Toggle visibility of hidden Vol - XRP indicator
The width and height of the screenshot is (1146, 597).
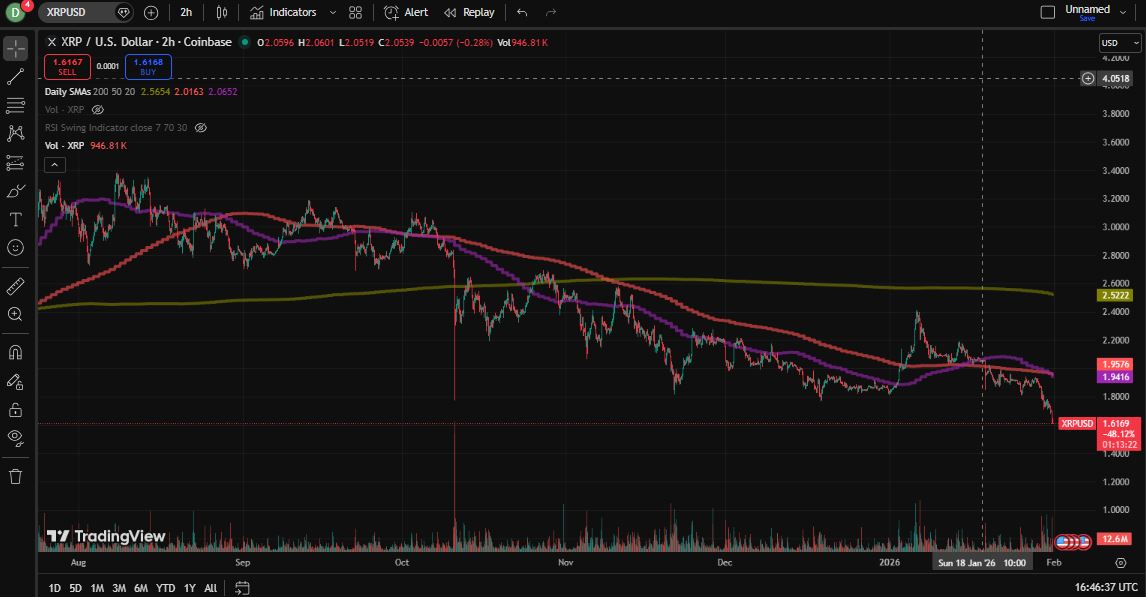(97, 110)
